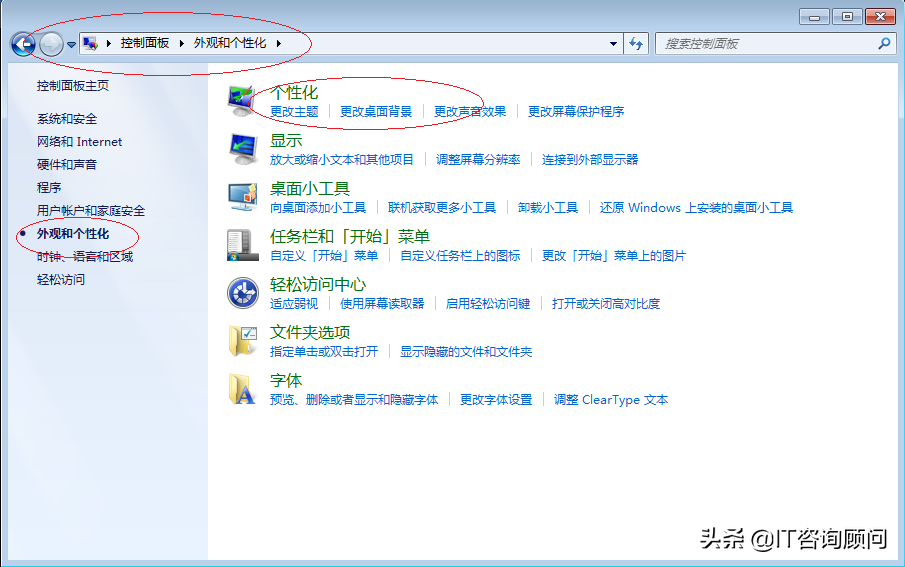Click 调整屏幕分辨率 link
905x567 pixels.
(478, 159)
